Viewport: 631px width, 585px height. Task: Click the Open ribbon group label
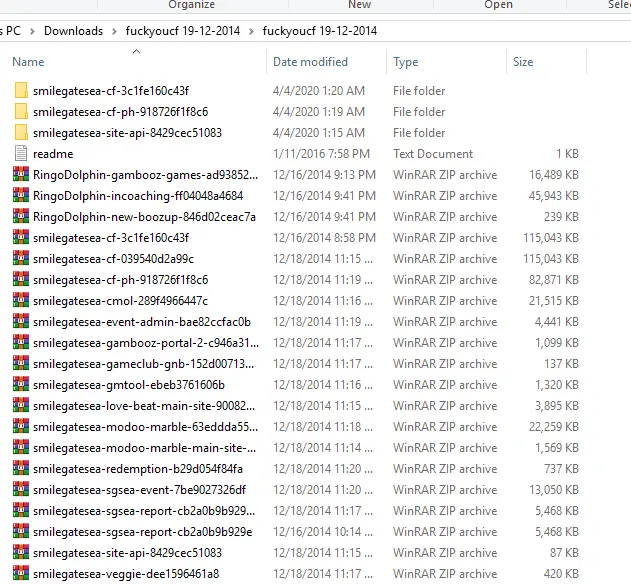[498, 4]
